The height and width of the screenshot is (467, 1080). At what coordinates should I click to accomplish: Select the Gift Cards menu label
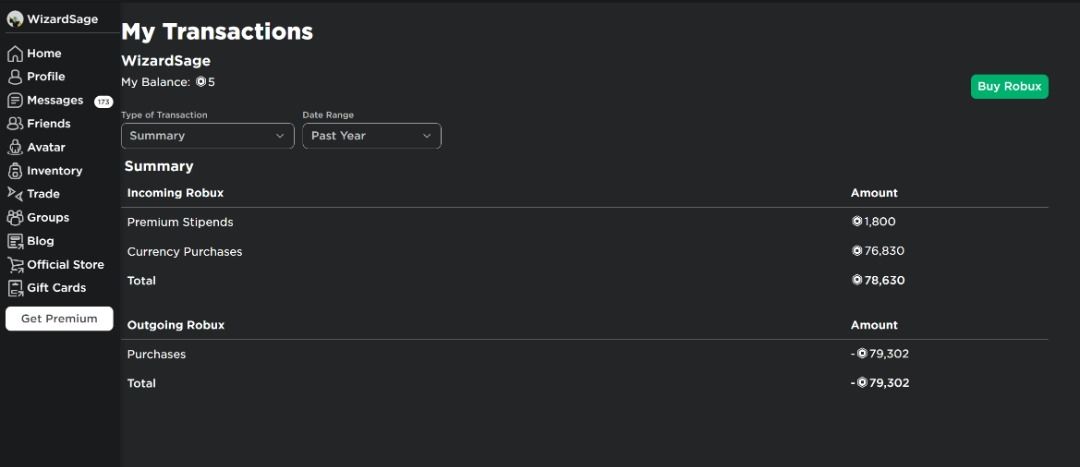(56, 288)
